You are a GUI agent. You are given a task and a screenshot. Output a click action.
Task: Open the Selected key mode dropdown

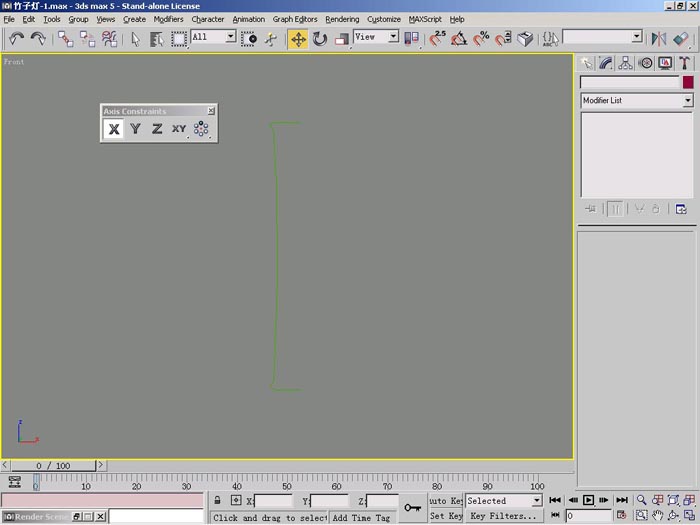pyautogui.click(x=537, y=500)
